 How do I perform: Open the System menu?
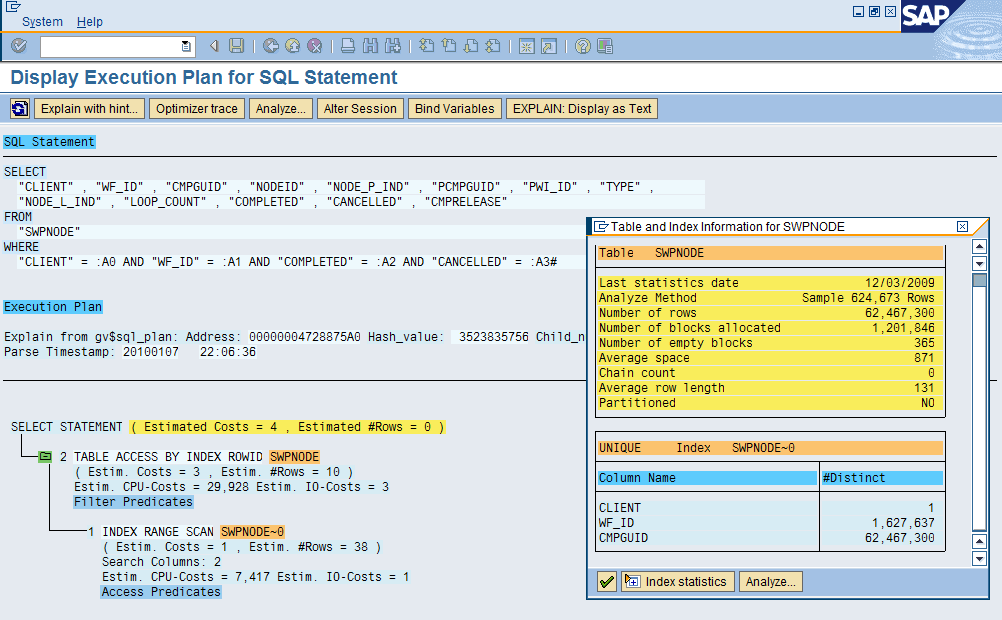pos(42,21)
